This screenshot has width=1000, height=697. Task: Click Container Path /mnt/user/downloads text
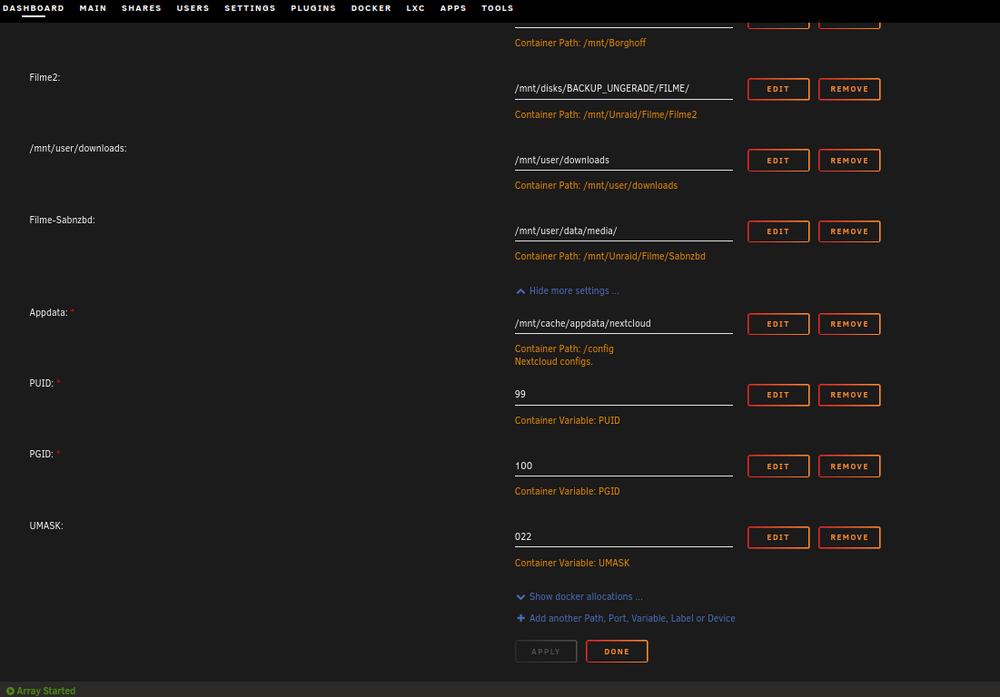click(x=596, y=186)
